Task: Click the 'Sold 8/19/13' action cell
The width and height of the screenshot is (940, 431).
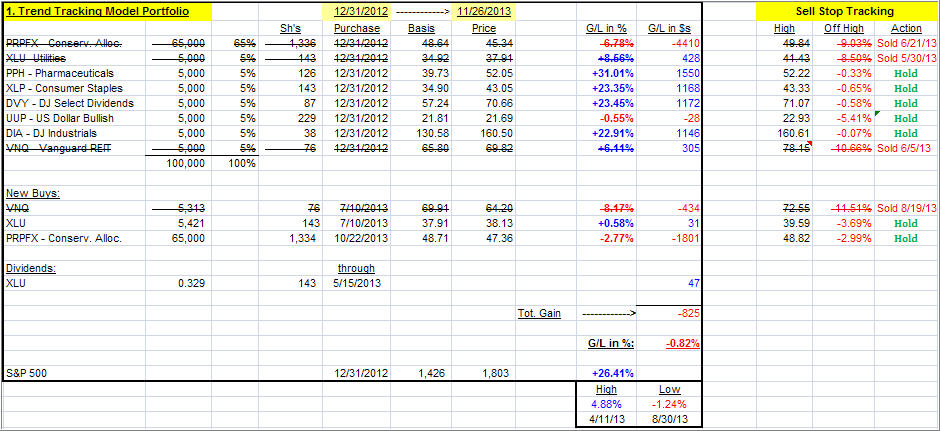Action: click(x=906, y=208)
